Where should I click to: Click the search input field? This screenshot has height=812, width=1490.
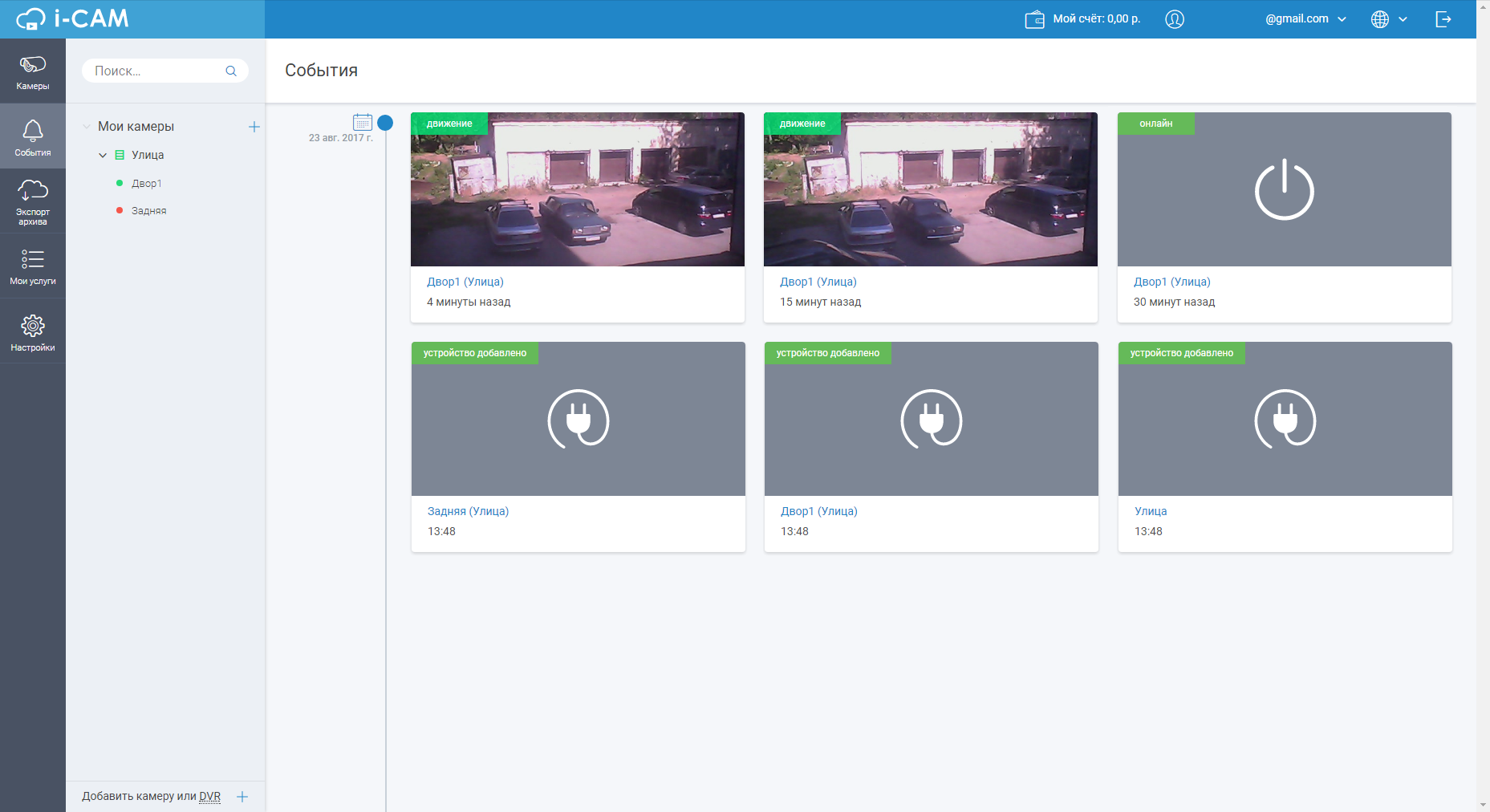(165, 71)
